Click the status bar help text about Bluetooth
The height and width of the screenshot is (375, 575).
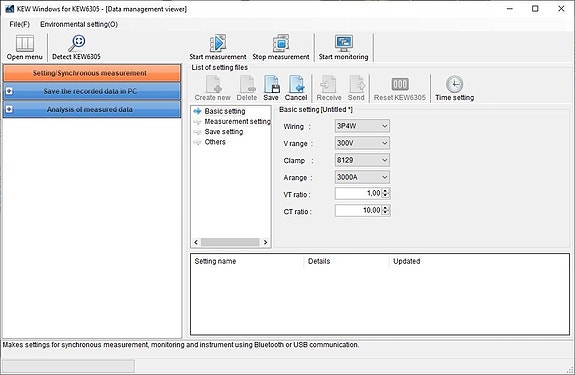(181, 345)
